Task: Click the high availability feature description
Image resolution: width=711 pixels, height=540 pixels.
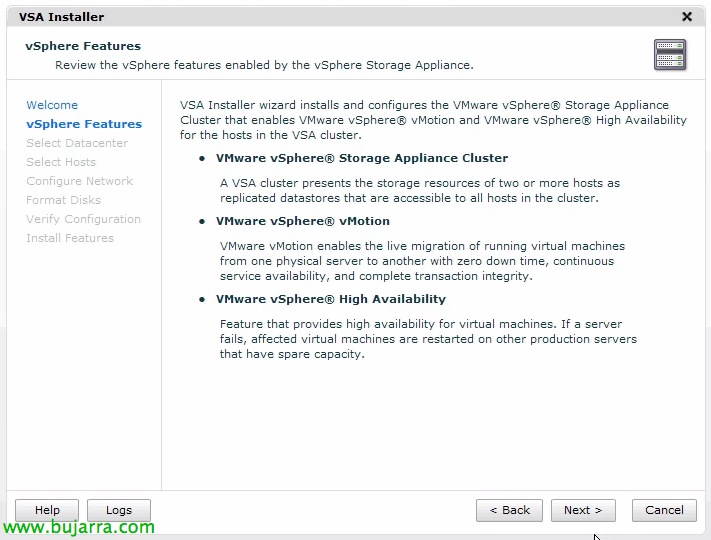Action: point(429,339)
